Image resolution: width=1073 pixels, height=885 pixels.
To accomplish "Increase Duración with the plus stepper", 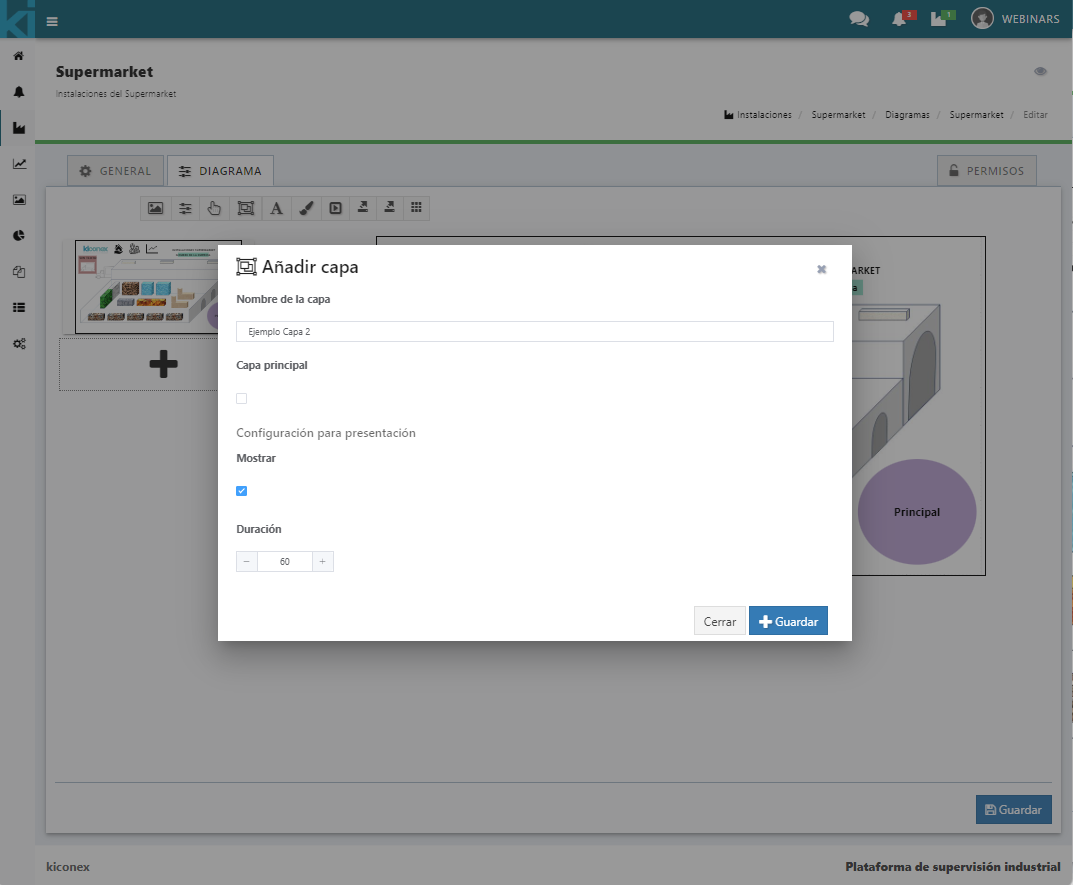I will [322, 562].
